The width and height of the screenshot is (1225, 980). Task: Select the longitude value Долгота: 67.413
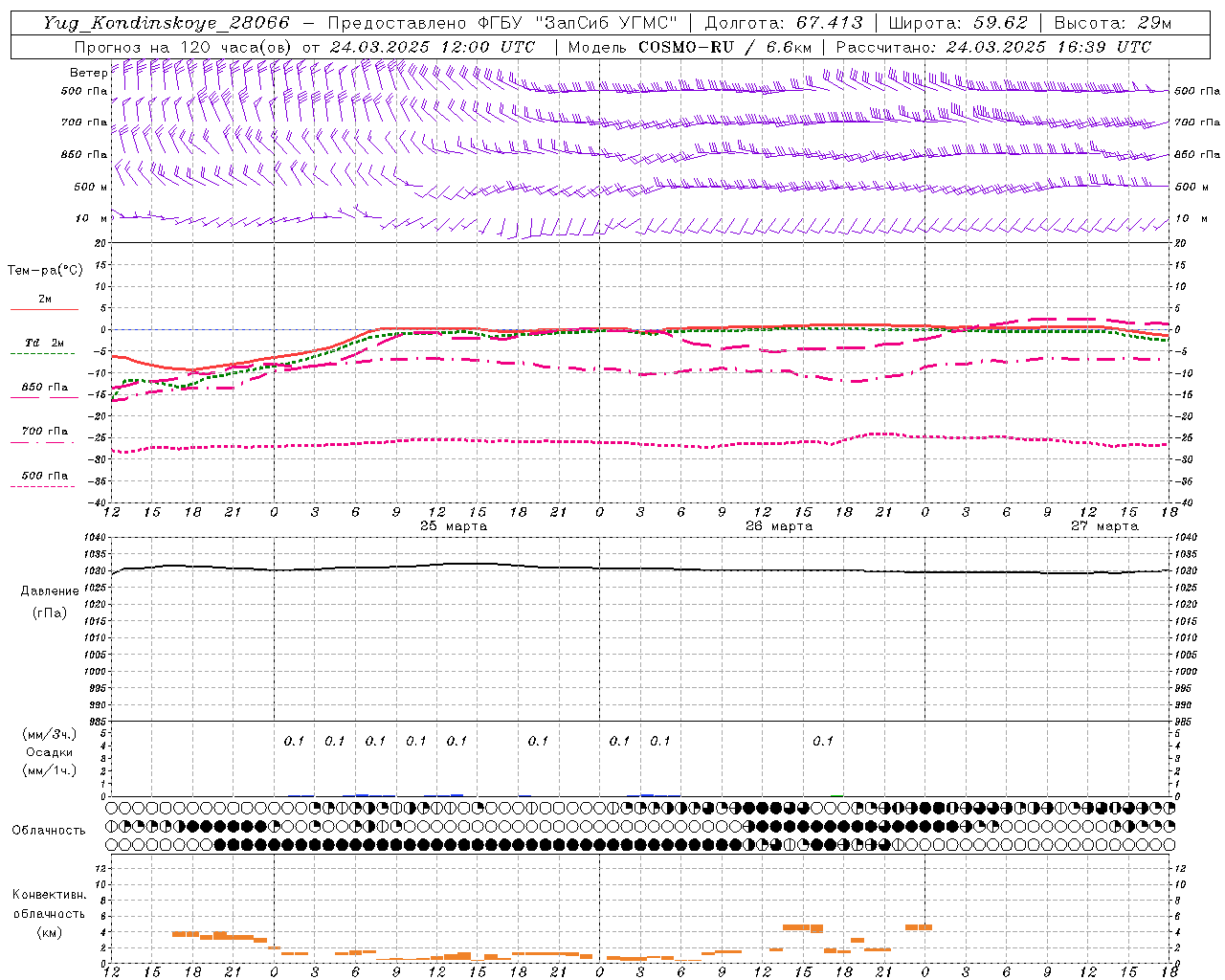784,23
